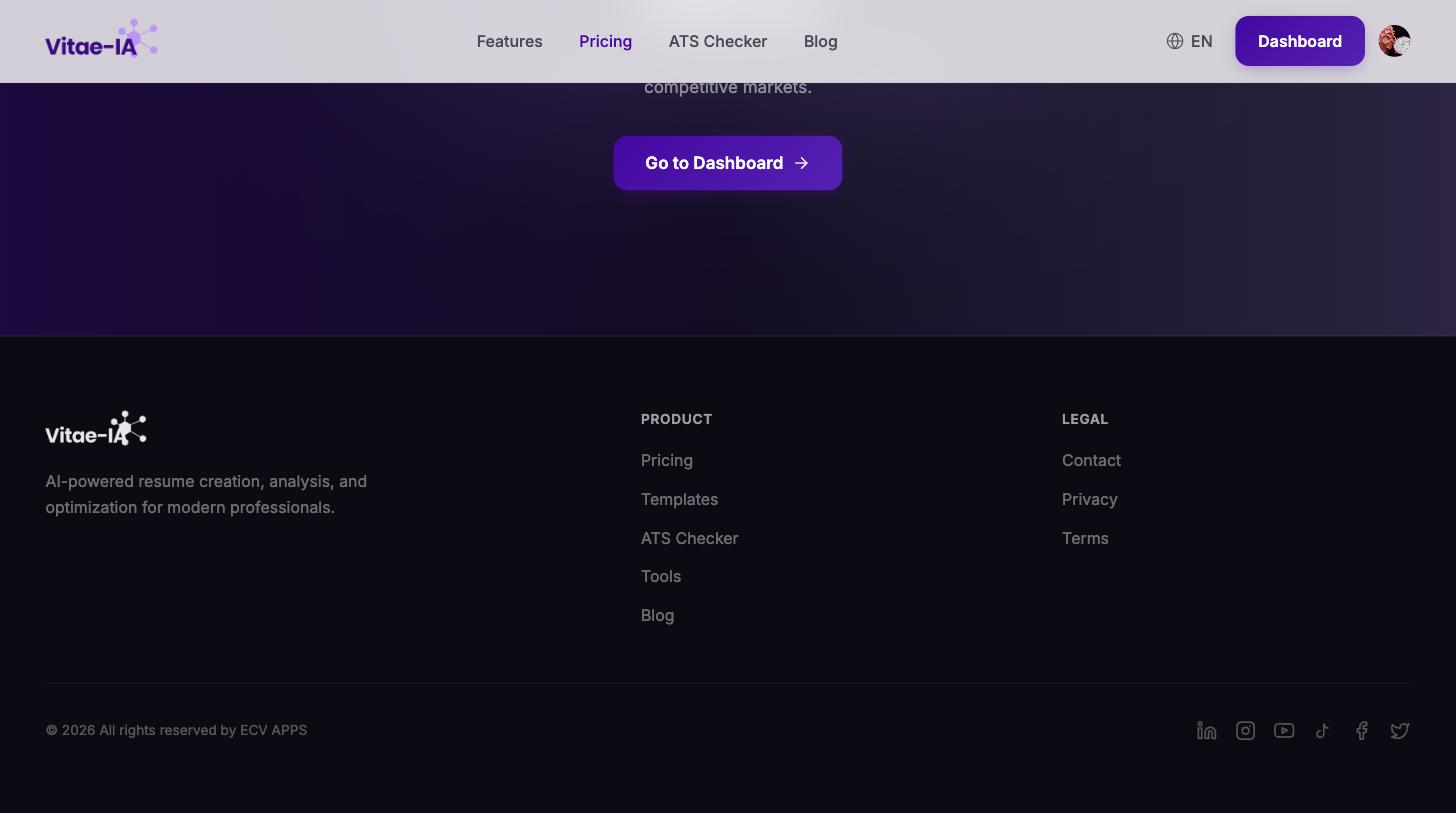Open ATS Checker from the top navigation
The height and width of the screenshot is (813, 1456).
tap(718, 41)
